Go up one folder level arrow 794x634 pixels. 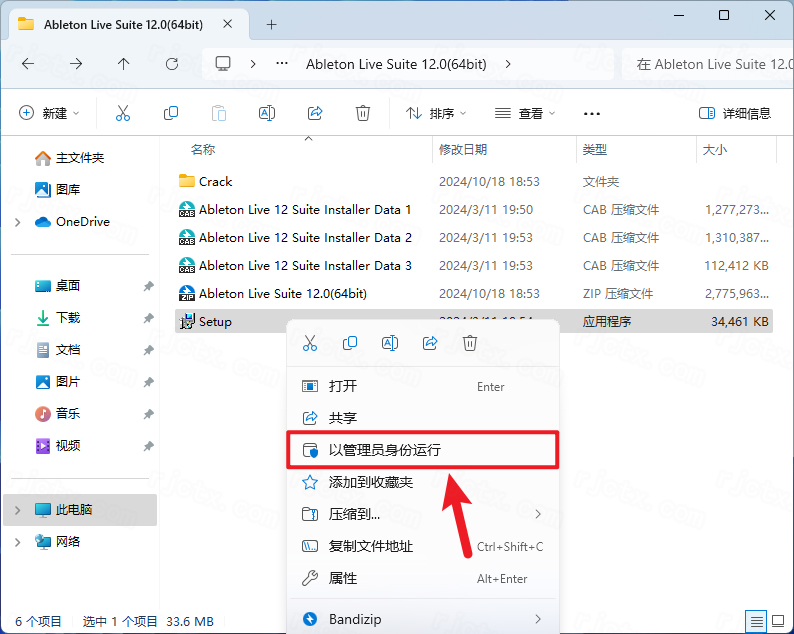(x=123, y=64)
